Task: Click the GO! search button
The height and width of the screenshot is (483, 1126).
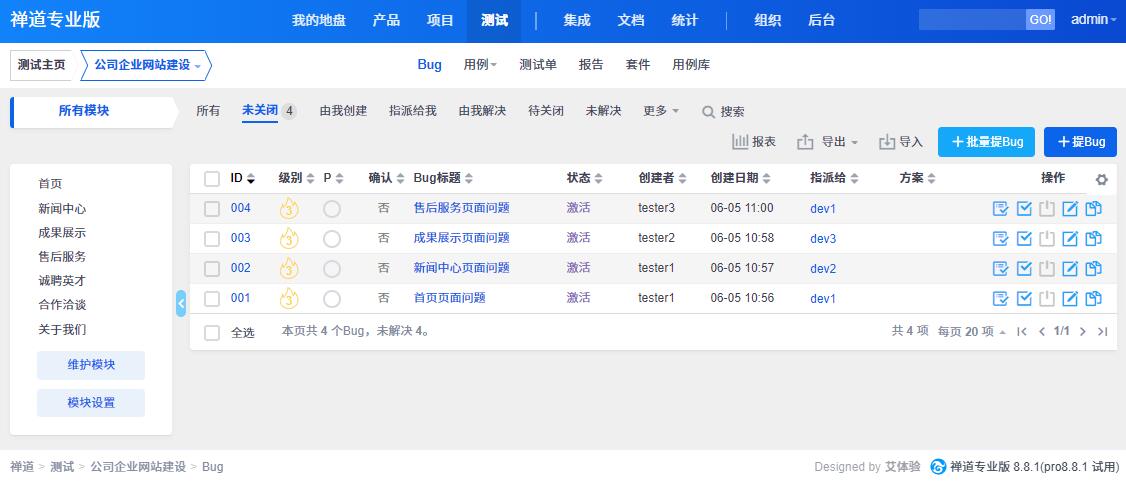Action: (1041, 20)
